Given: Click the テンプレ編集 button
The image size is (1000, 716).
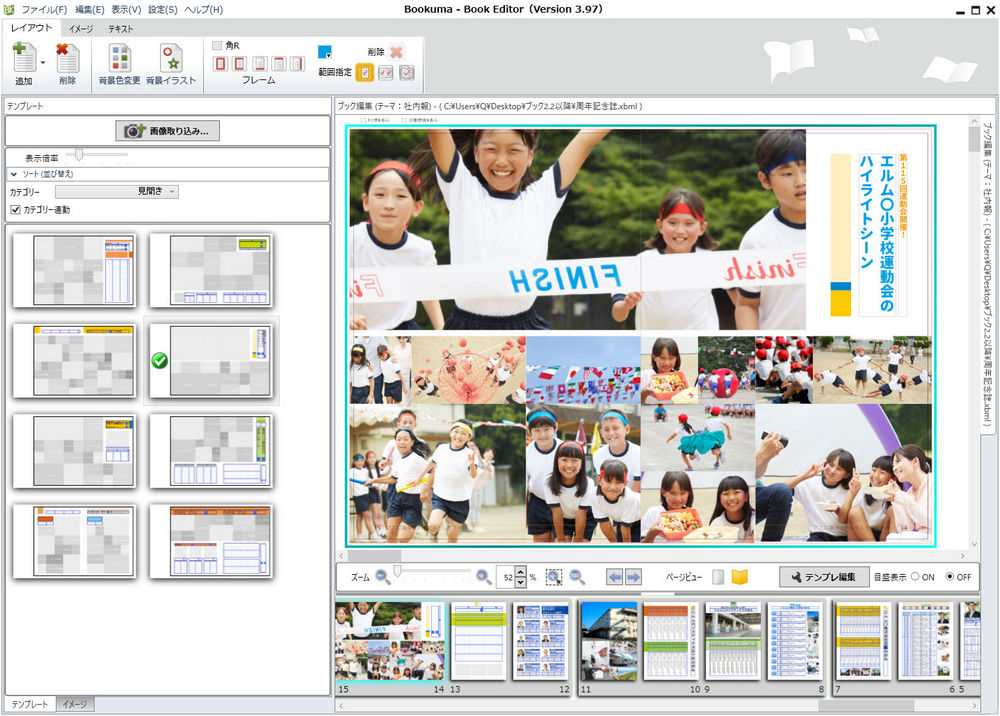Looking at the screenshot, I should pos(824,577).
